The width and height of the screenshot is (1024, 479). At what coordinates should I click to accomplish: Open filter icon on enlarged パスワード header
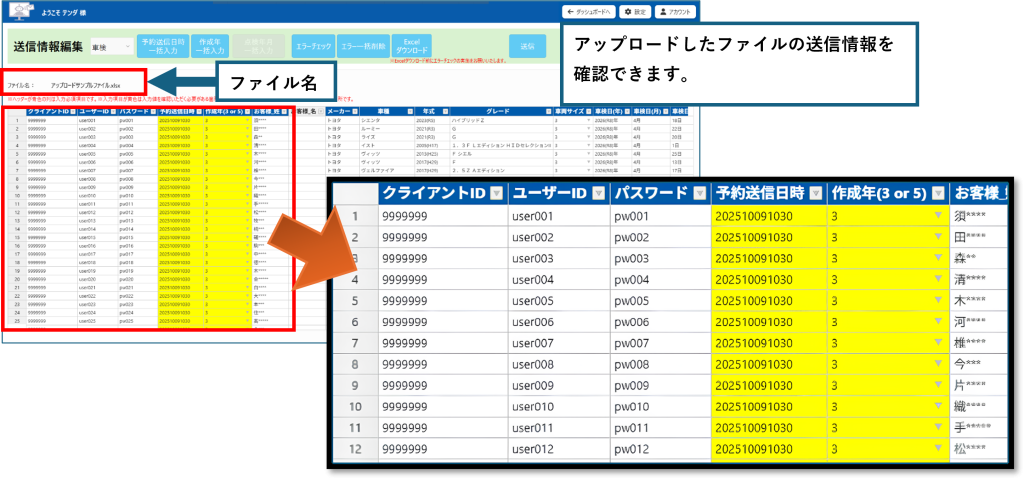pos(699,193)
